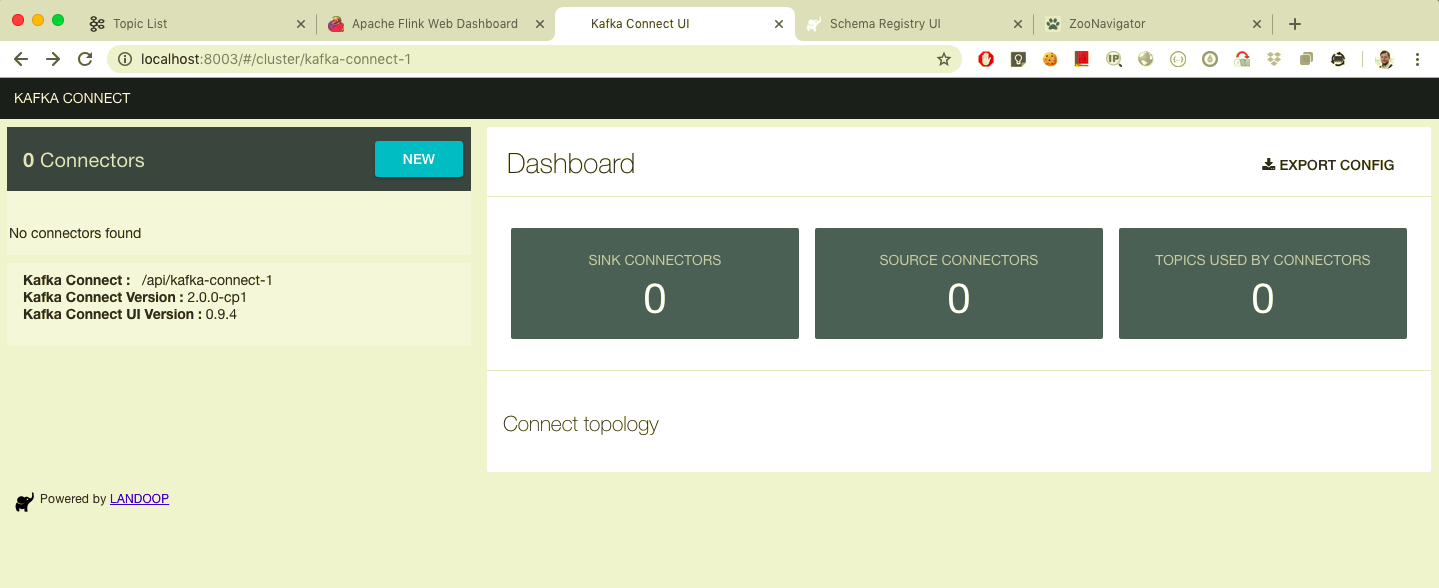Open a new browser tab with plus
This screenshot has height=588, width=1439.
pos(1295,23)
